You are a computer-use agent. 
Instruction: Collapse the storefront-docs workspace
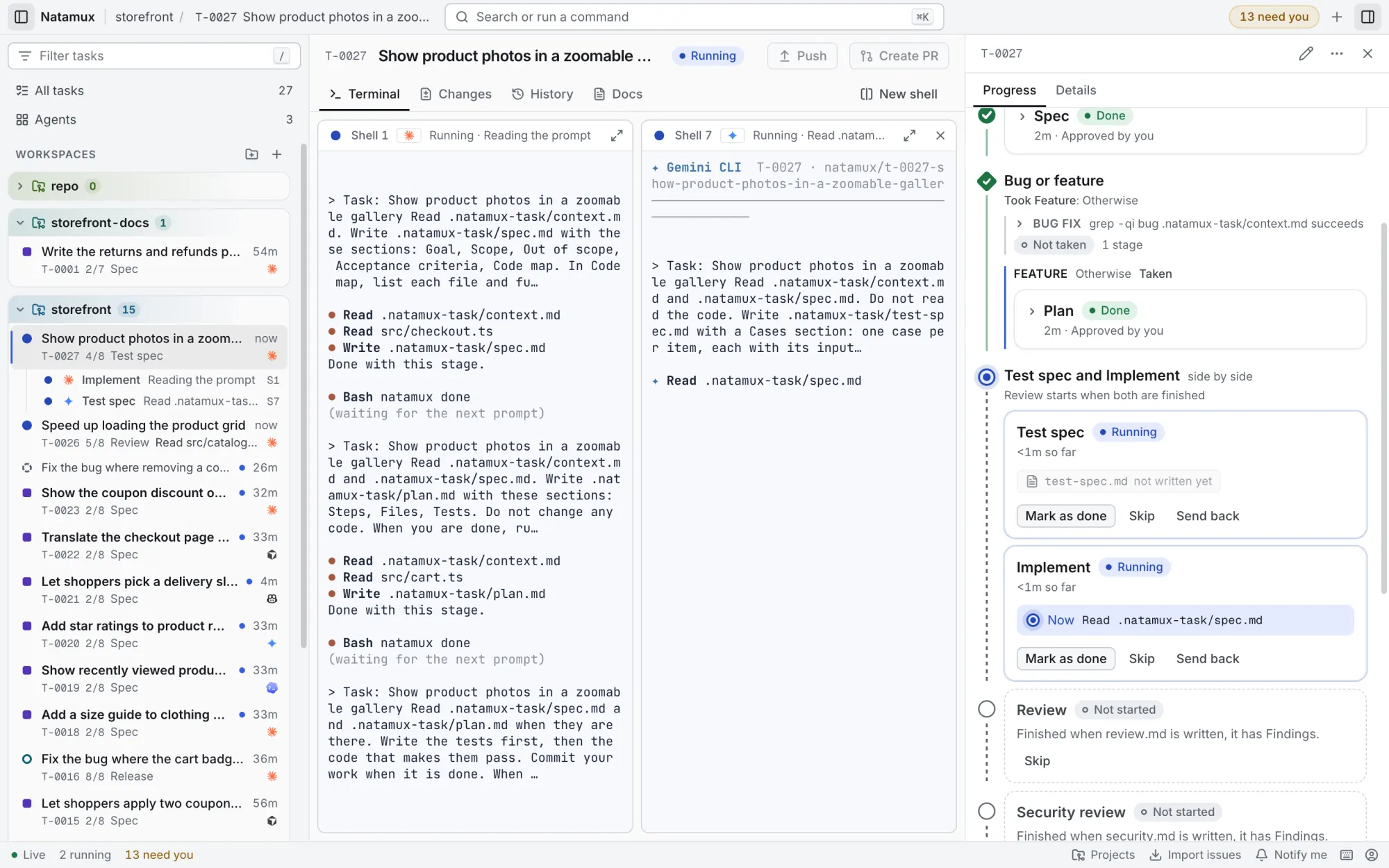(20, 223)
